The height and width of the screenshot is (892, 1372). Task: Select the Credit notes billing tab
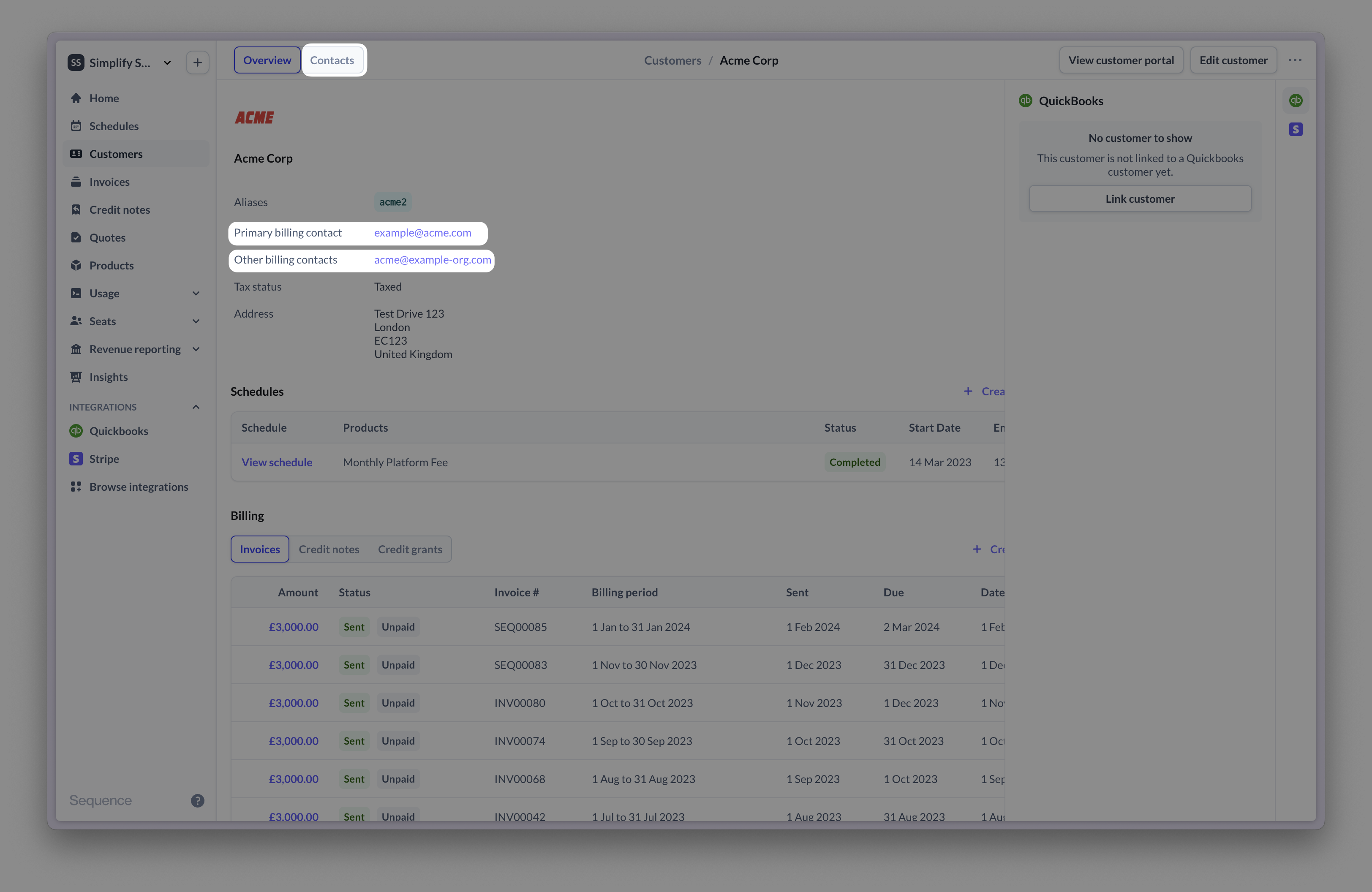click(329, 549)
